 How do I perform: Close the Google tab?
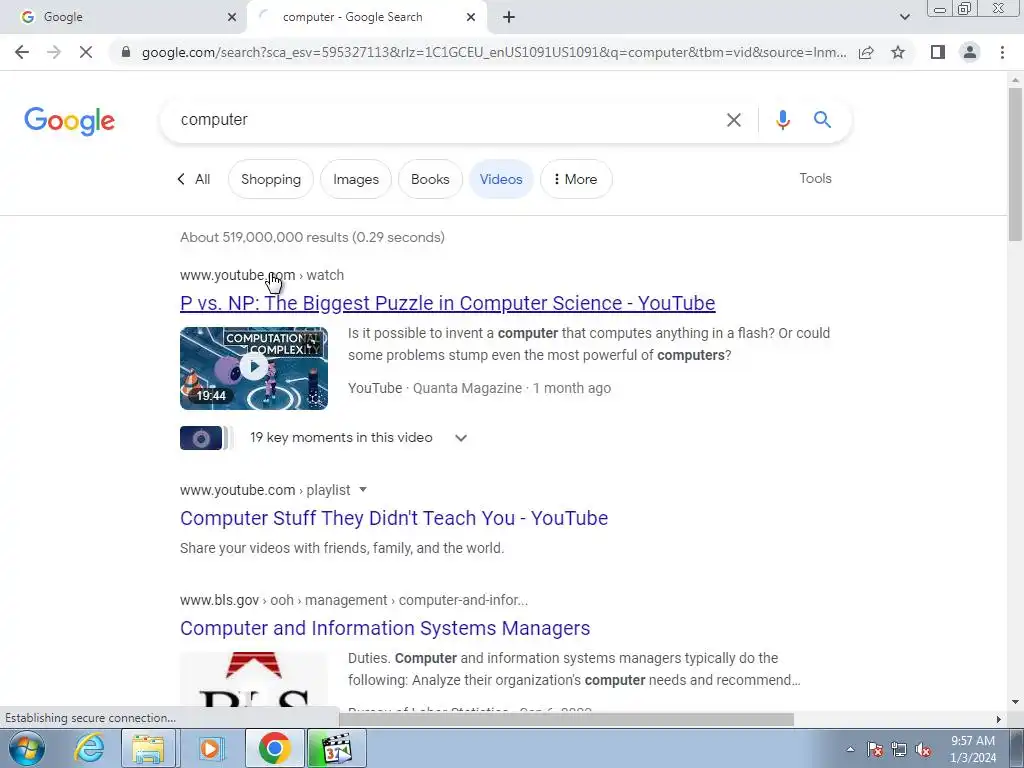(x=232, y=18)
